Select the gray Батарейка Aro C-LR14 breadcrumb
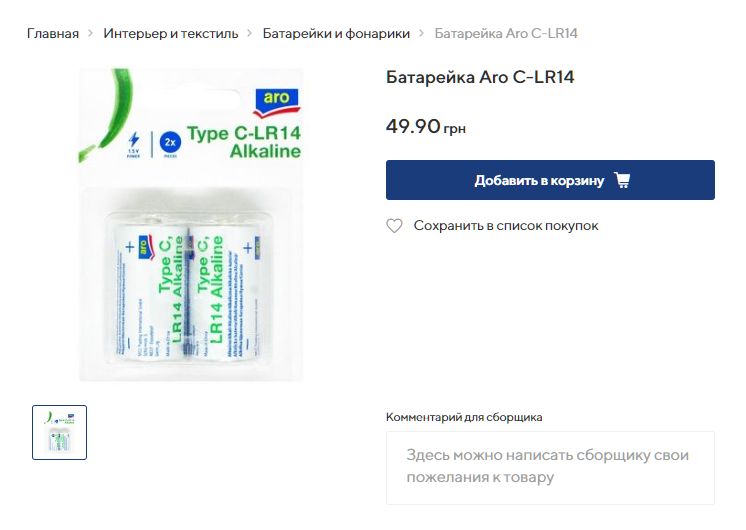 [506, 33]
